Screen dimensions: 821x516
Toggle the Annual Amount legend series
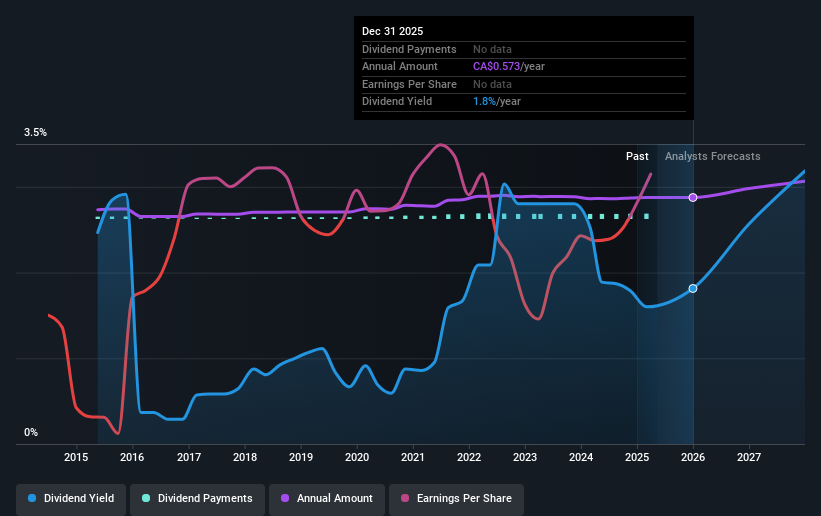[x=327, y=498]
